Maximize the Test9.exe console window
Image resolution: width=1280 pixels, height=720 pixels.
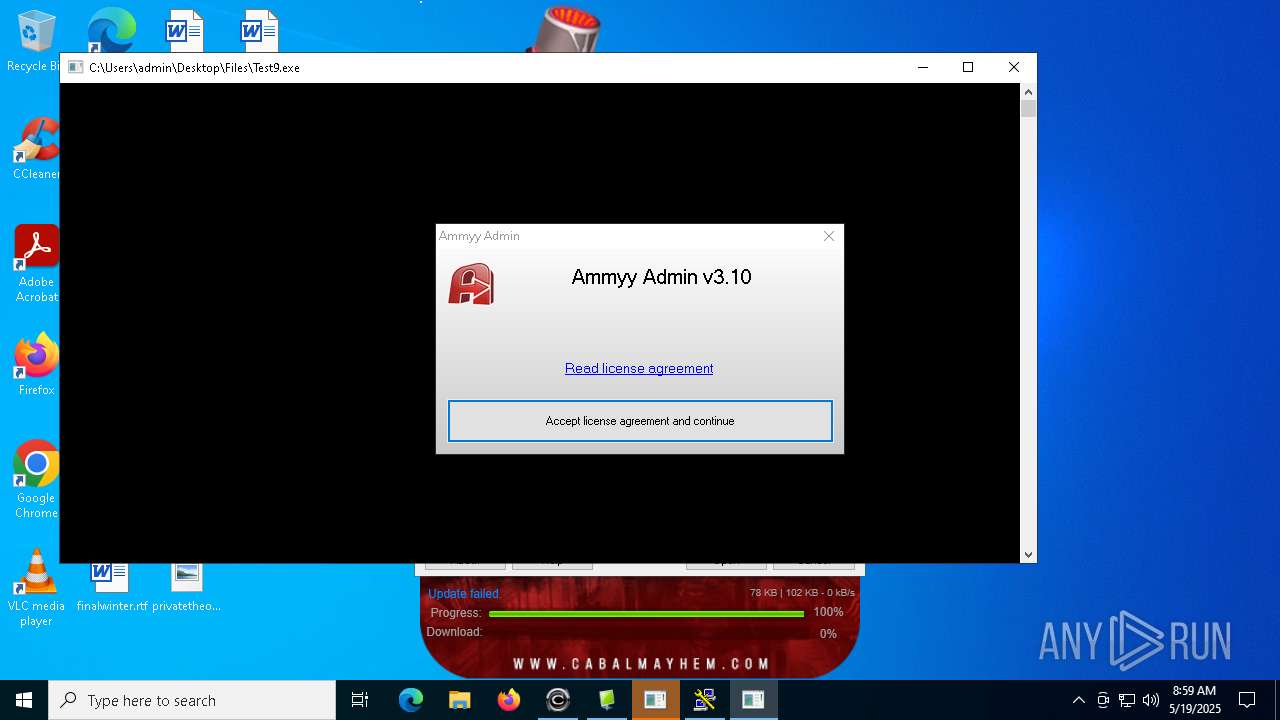click(x=968, y=68)
